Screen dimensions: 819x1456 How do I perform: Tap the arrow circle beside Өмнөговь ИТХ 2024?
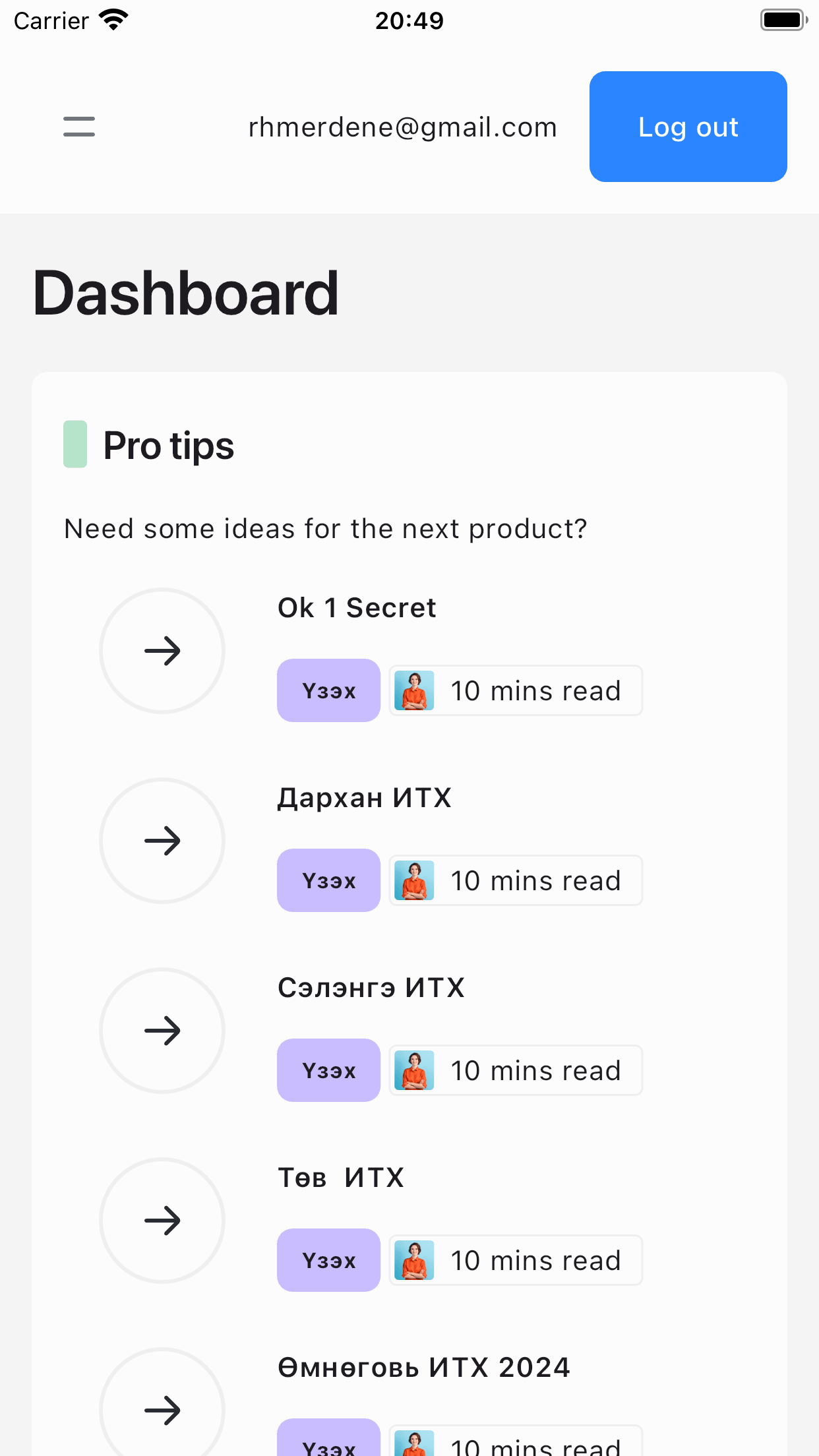162,1403
